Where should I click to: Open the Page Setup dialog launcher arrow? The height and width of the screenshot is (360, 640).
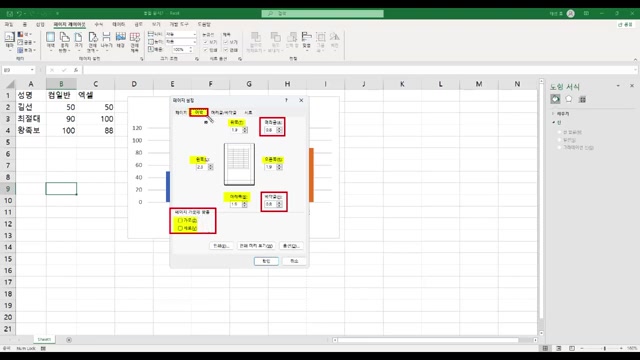pyautogui.click(x=142, y=59)
